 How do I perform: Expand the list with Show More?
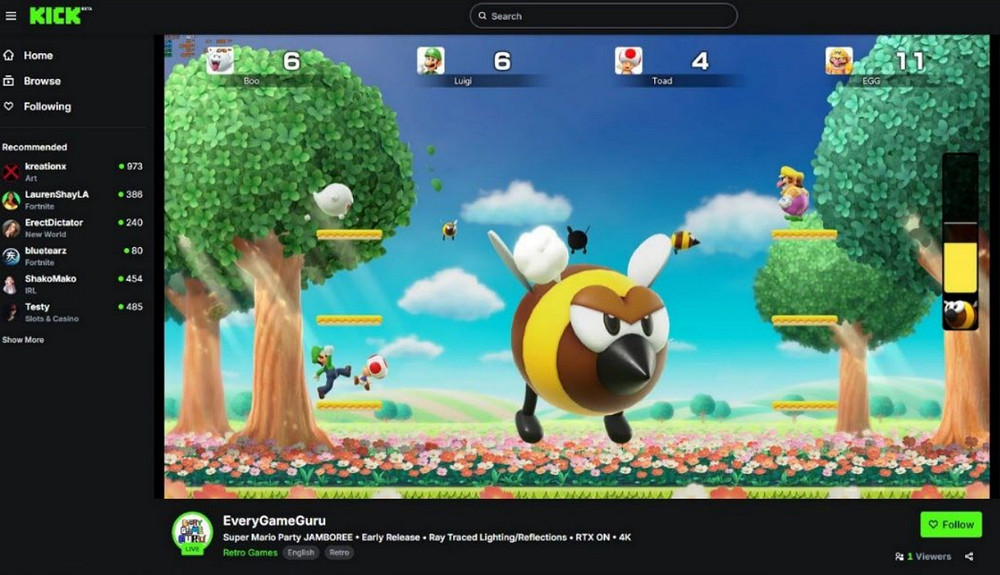[x=23, y=340]
